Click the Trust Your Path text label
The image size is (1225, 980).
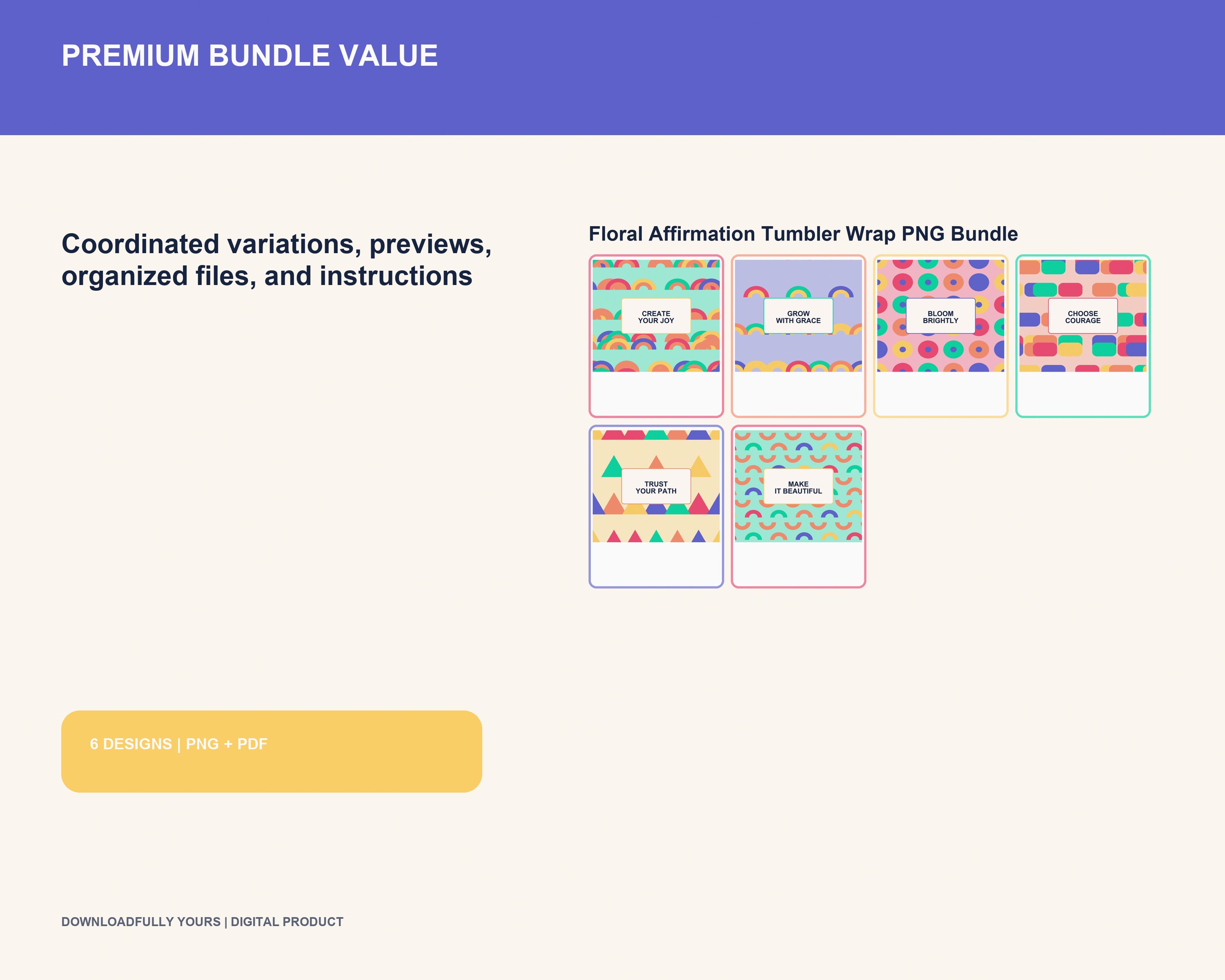tap(656, 488)
